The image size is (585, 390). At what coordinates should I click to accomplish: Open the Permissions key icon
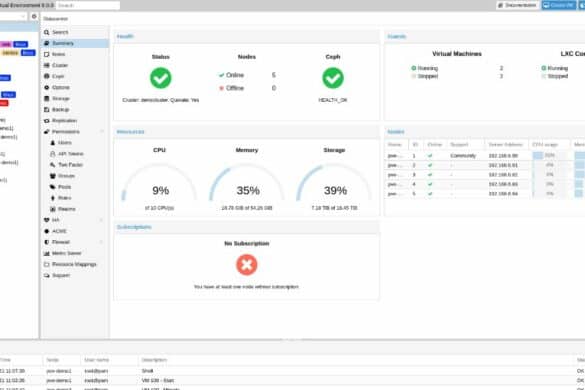[x=47, y=132]
